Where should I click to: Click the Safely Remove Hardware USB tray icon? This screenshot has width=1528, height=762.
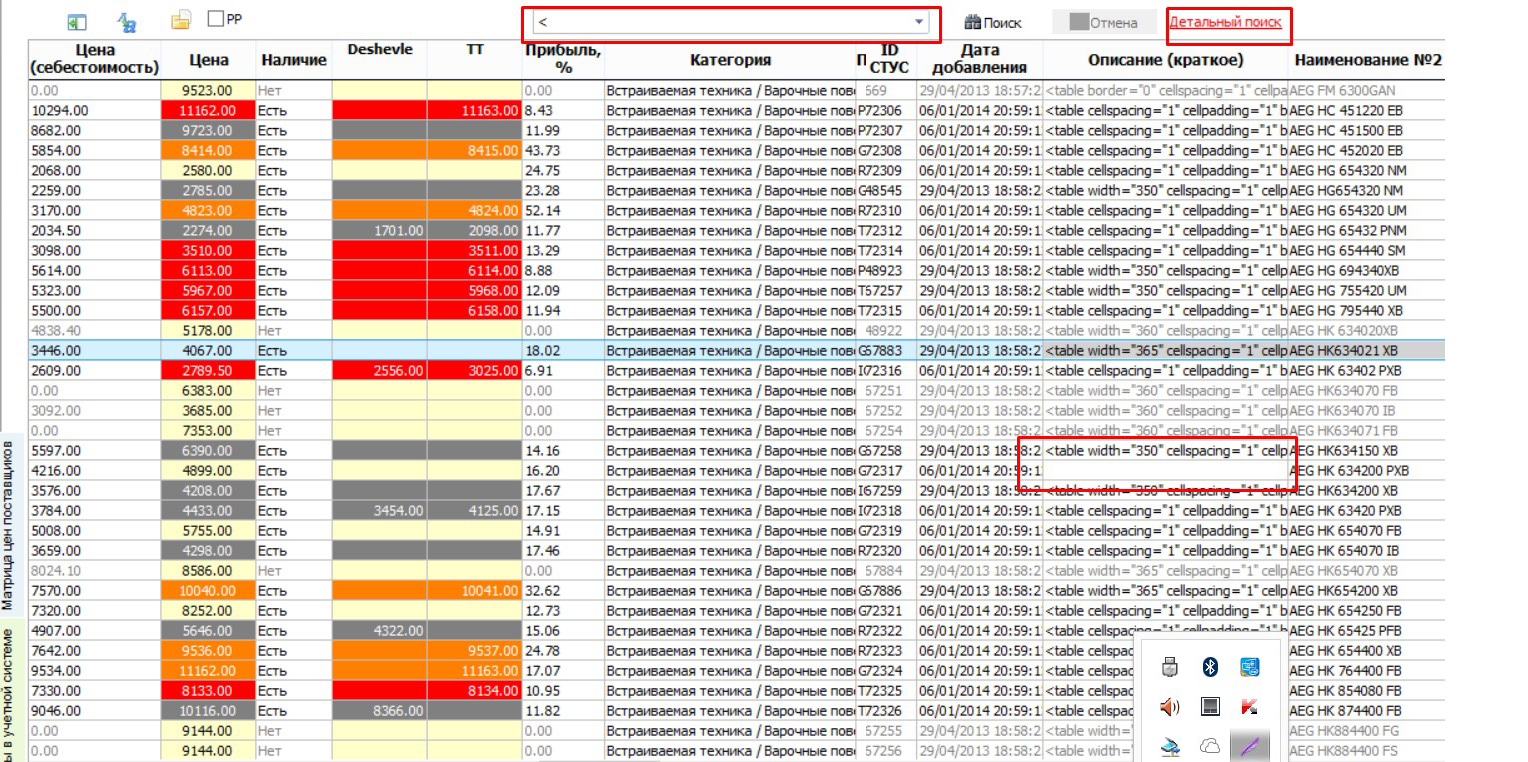[1171, 666]
